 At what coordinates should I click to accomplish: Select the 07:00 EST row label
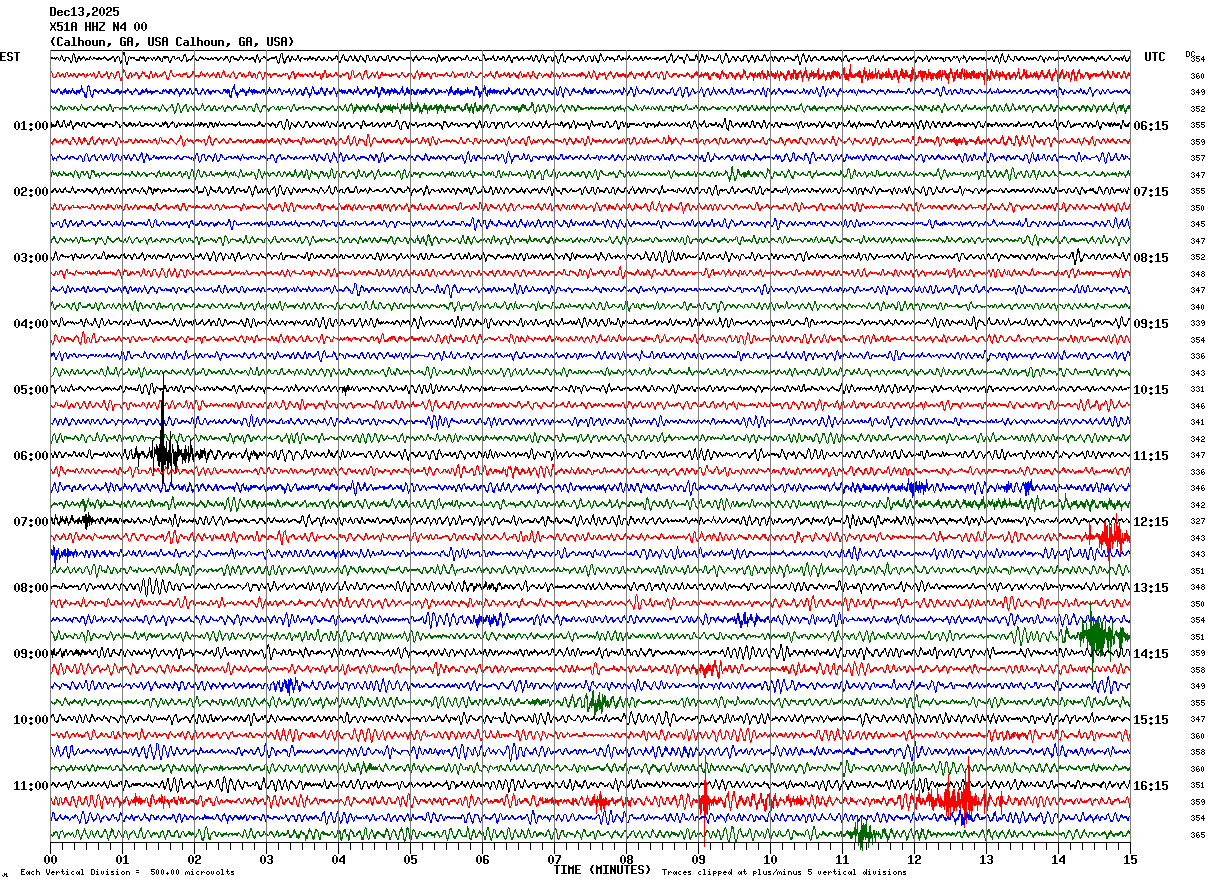tap(30, 522)
